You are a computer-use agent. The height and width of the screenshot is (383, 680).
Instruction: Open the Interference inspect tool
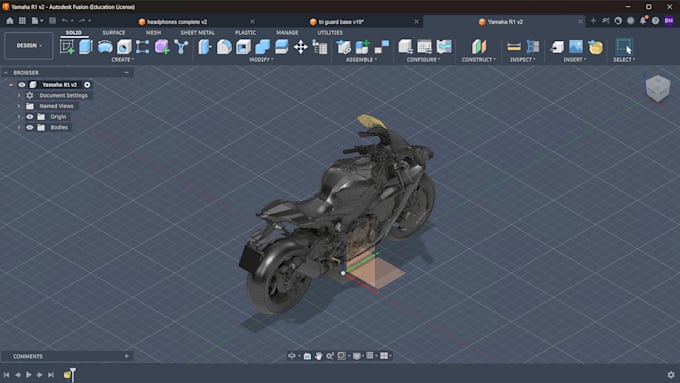tap(533, 47)
